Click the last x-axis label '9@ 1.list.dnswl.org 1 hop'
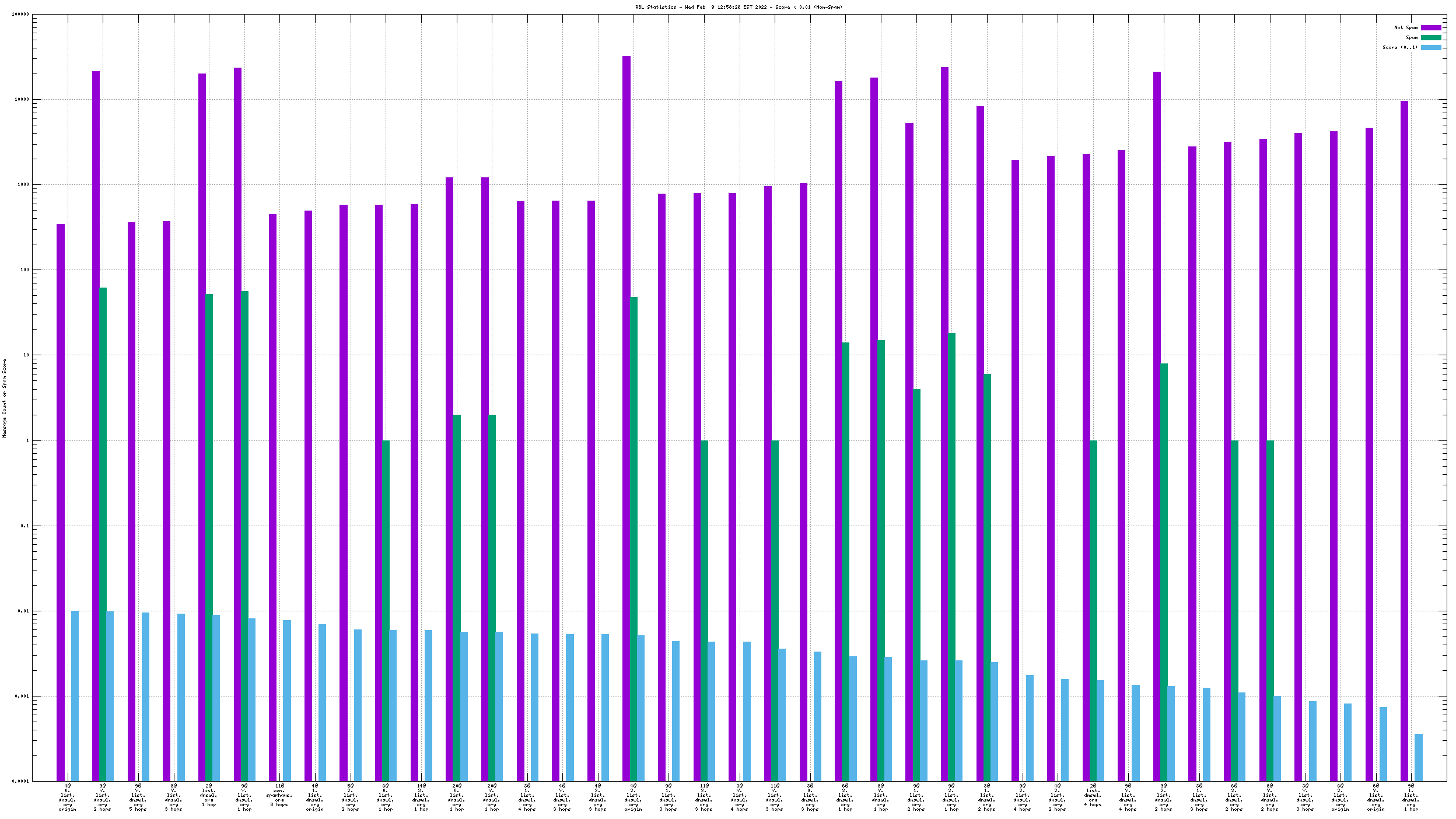 [1410, 797]
